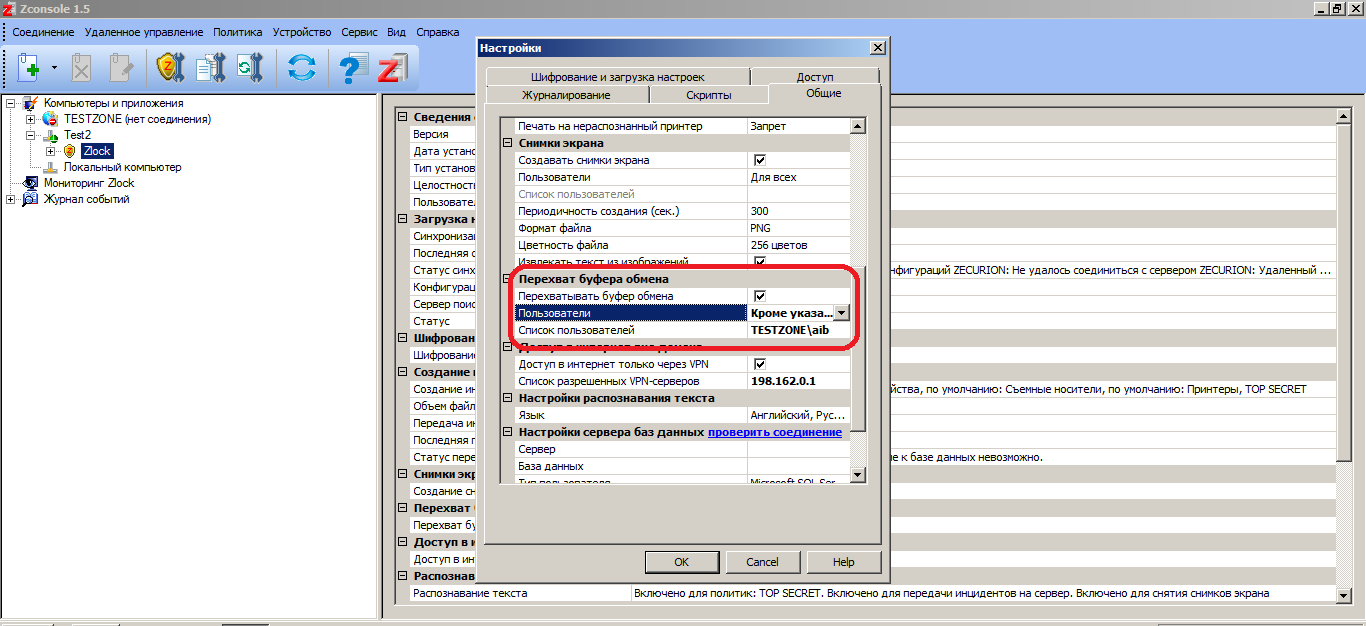Switch to the Доступ tab
The height and width of the screenshot is (626, 1366).
tap(815, 77)
